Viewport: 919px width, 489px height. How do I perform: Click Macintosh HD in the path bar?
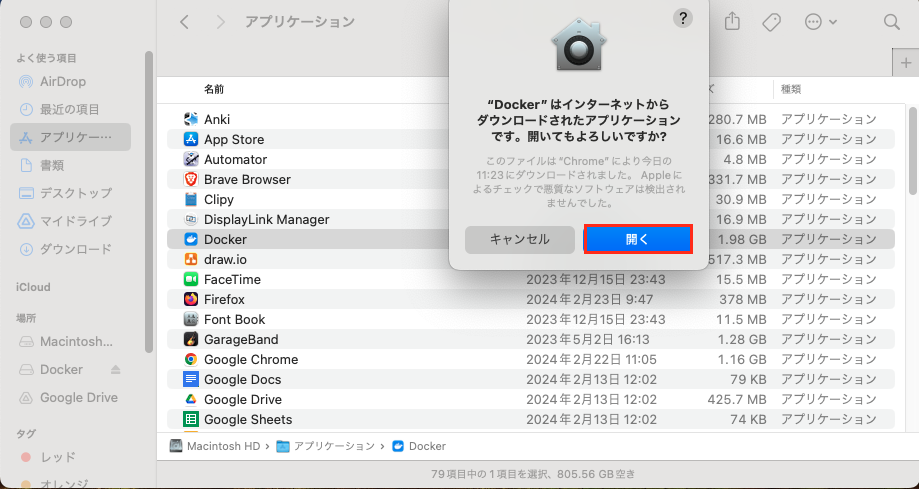[215, 446]
